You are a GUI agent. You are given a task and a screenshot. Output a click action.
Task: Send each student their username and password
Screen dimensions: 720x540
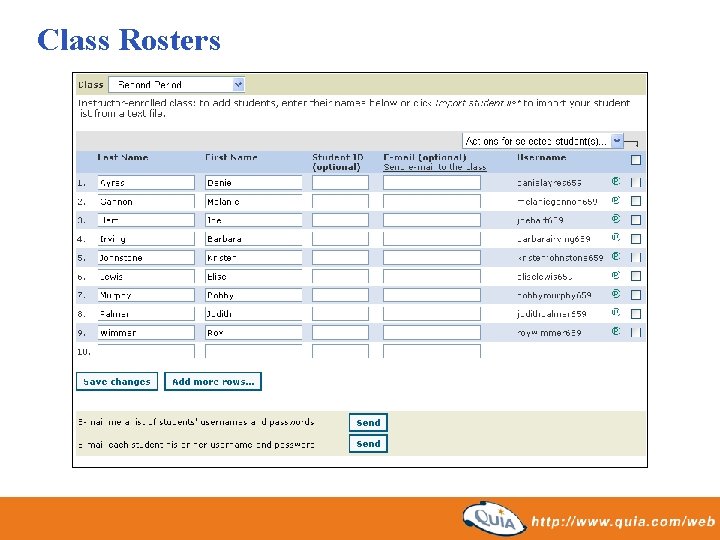(368, 444)
